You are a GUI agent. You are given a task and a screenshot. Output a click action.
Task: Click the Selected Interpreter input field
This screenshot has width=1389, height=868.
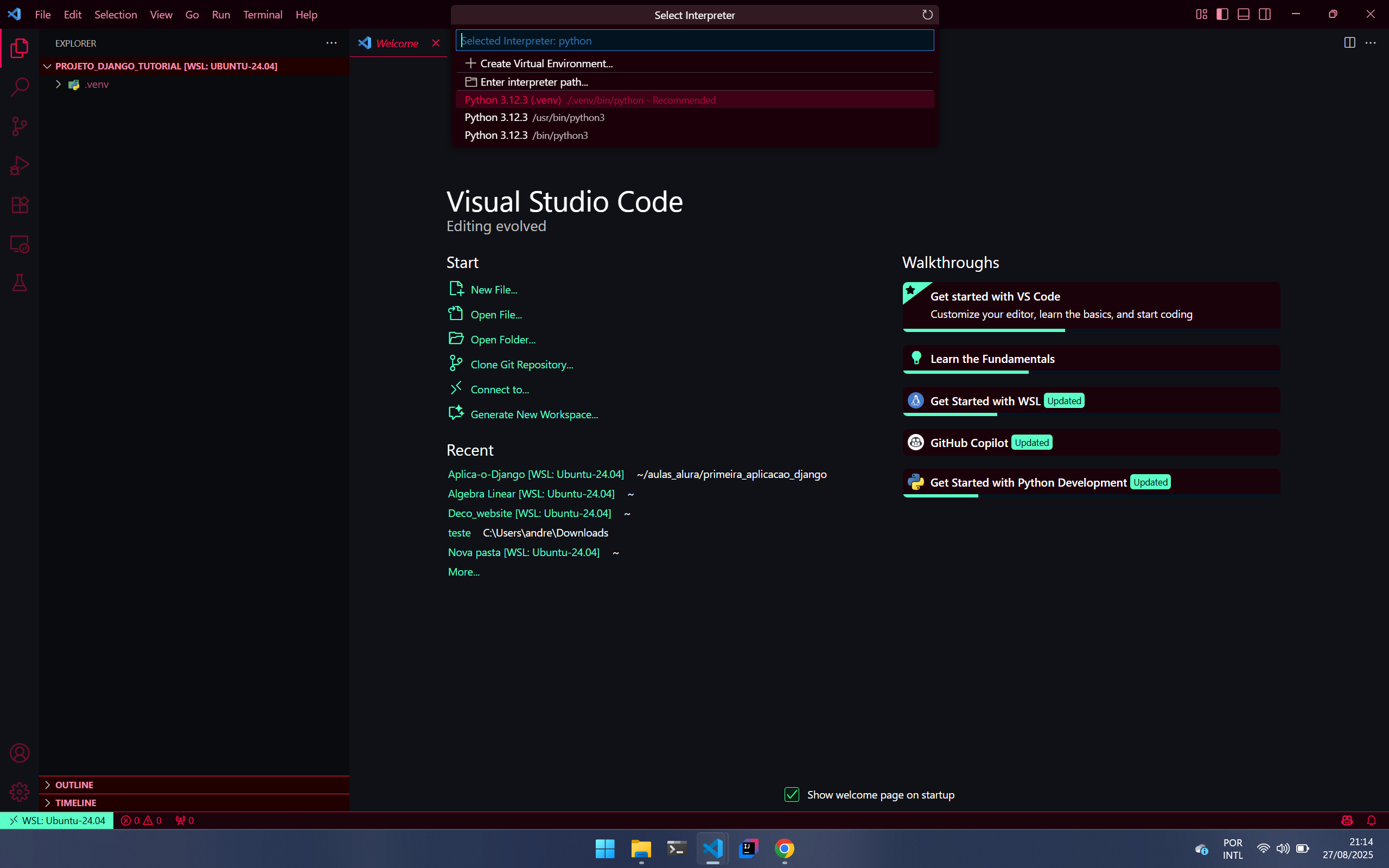click(694, 41)
